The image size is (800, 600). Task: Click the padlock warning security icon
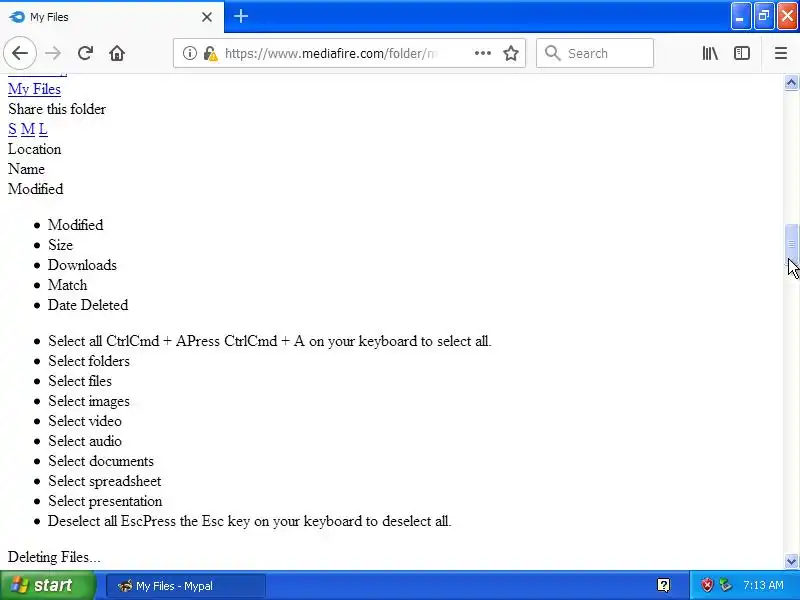click(x=210, y=53)
